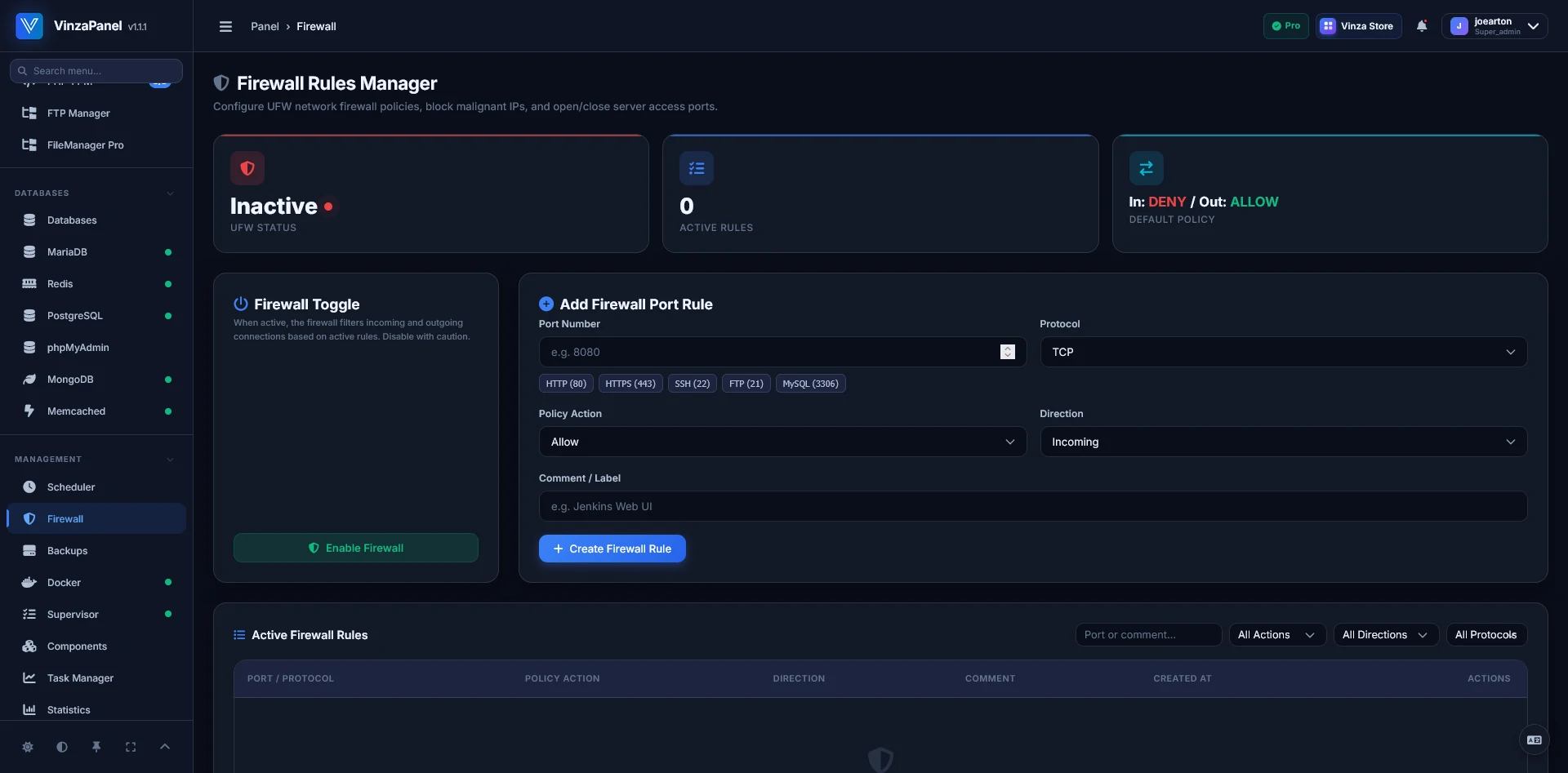
Task: Click Enable Firewall button
Action: [x=356, y=548]
